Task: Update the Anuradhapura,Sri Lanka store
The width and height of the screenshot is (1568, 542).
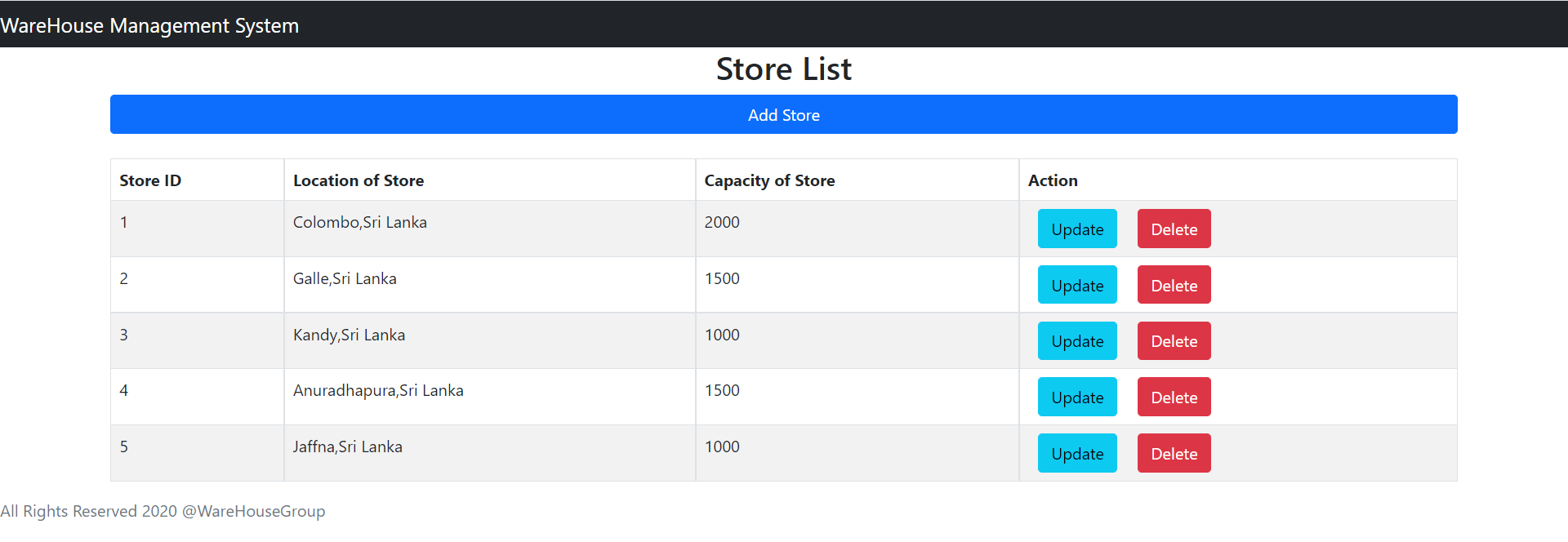Action: [x=1077, y=397]
